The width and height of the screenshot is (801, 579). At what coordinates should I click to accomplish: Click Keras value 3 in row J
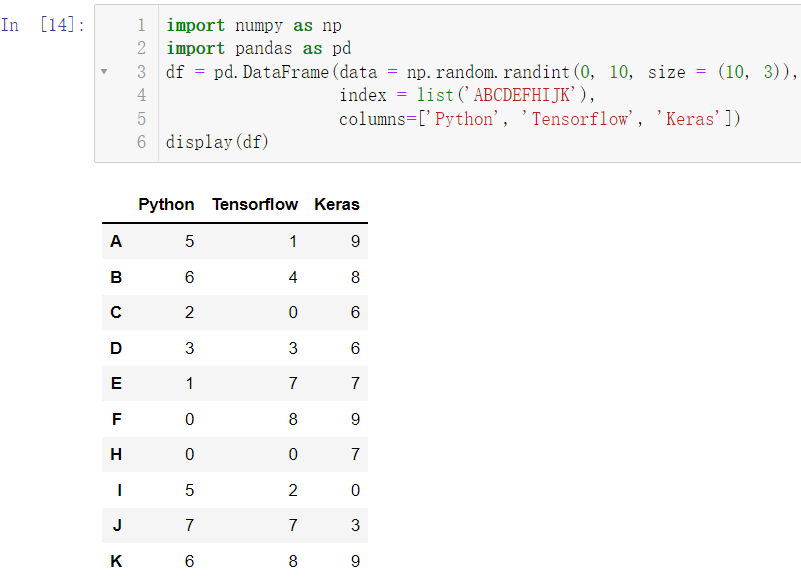356,525
